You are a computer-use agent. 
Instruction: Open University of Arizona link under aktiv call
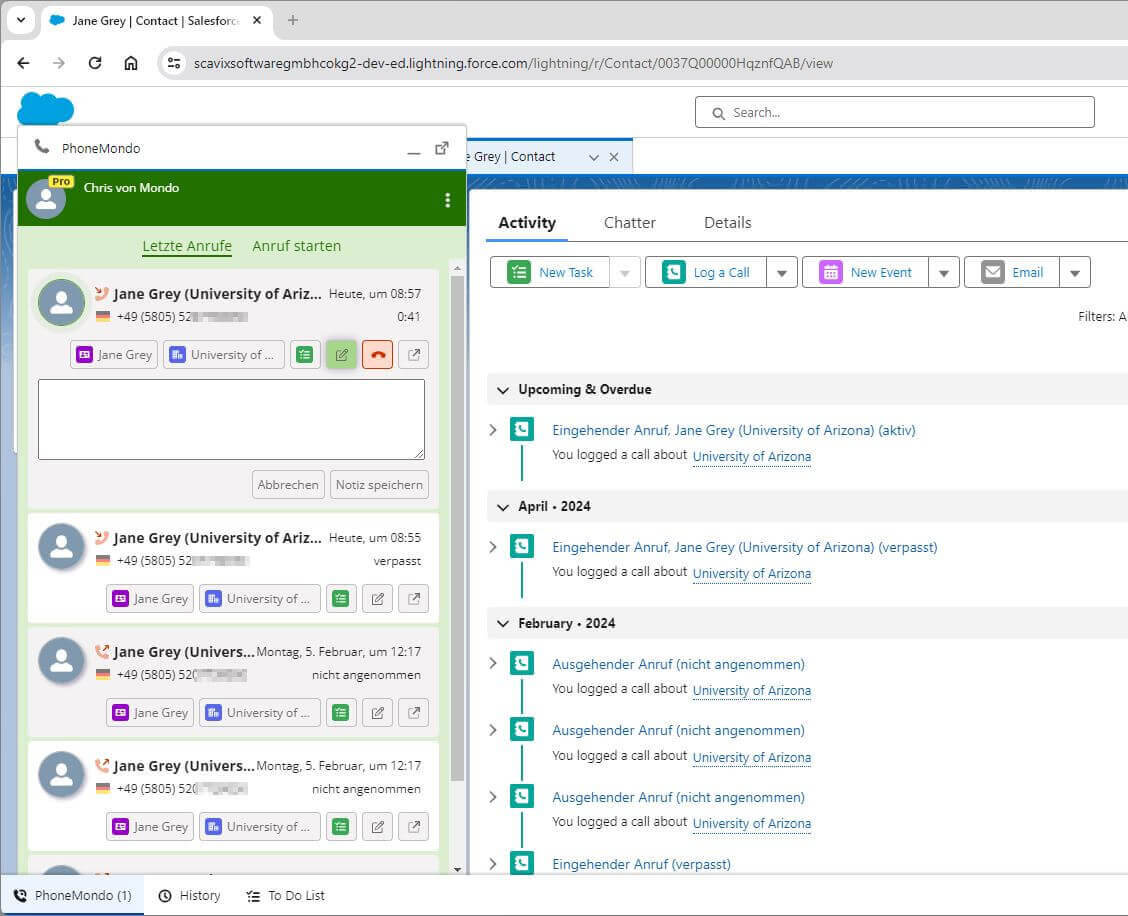[x=752, y=456]
